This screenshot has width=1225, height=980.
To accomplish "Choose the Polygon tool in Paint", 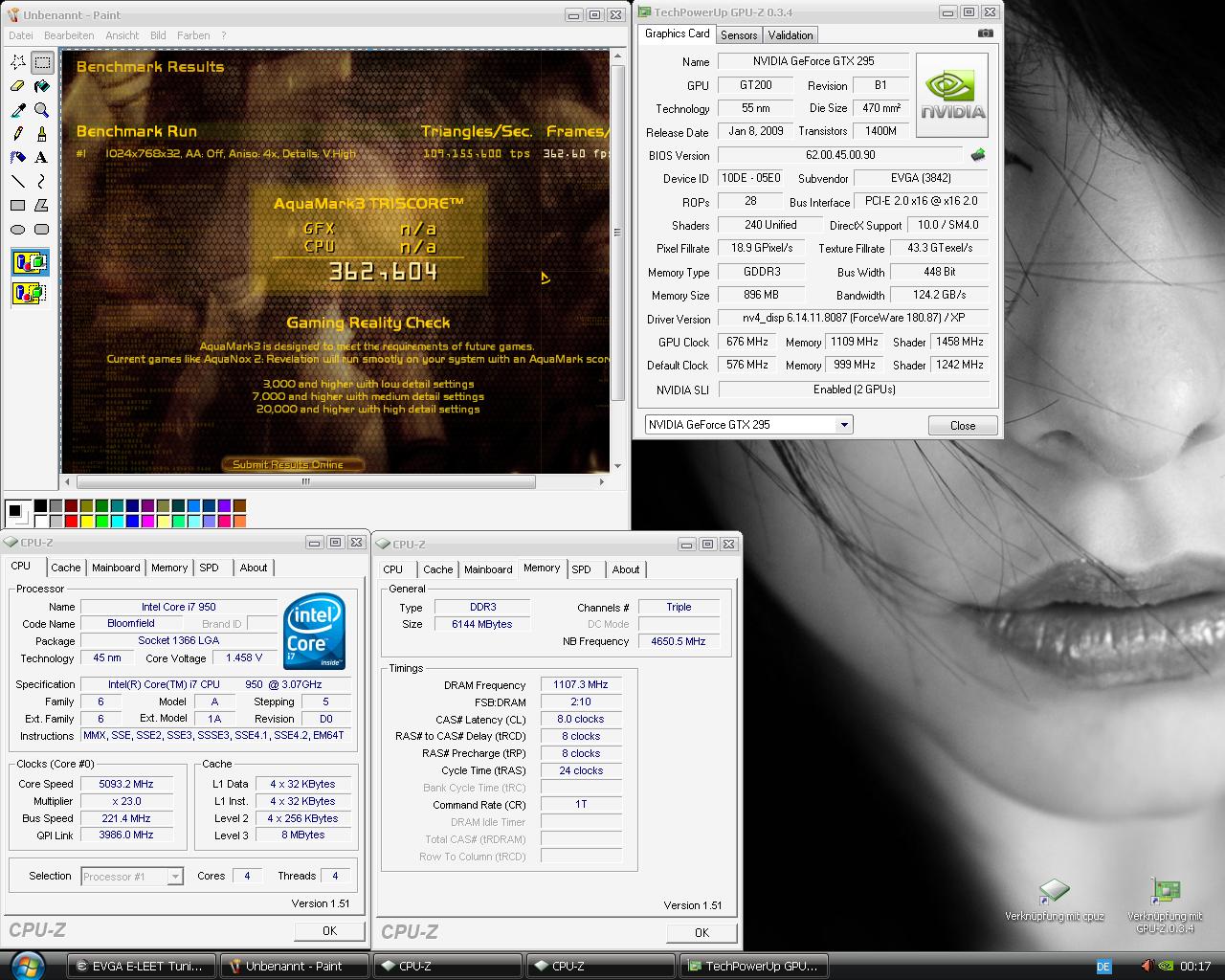I will point(42,206).
